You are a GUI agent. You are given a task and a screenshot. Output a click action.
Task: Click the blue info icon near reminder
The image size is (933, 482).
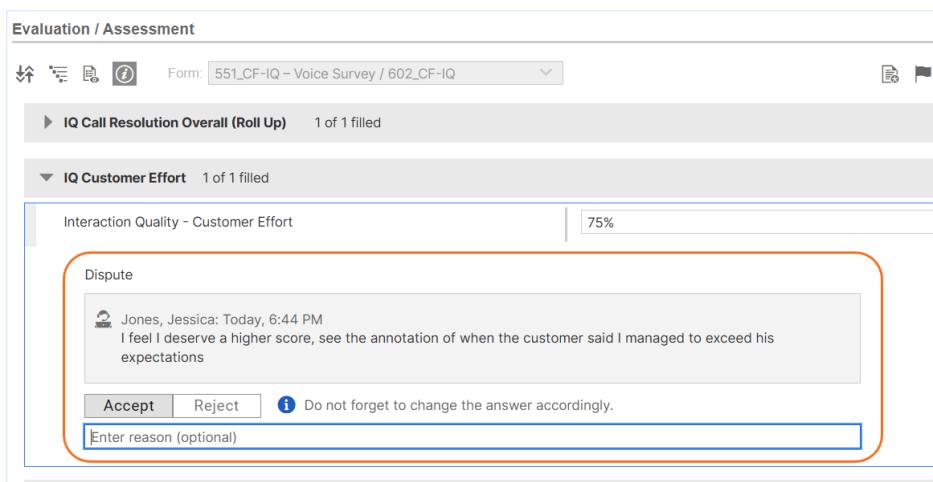287,405
